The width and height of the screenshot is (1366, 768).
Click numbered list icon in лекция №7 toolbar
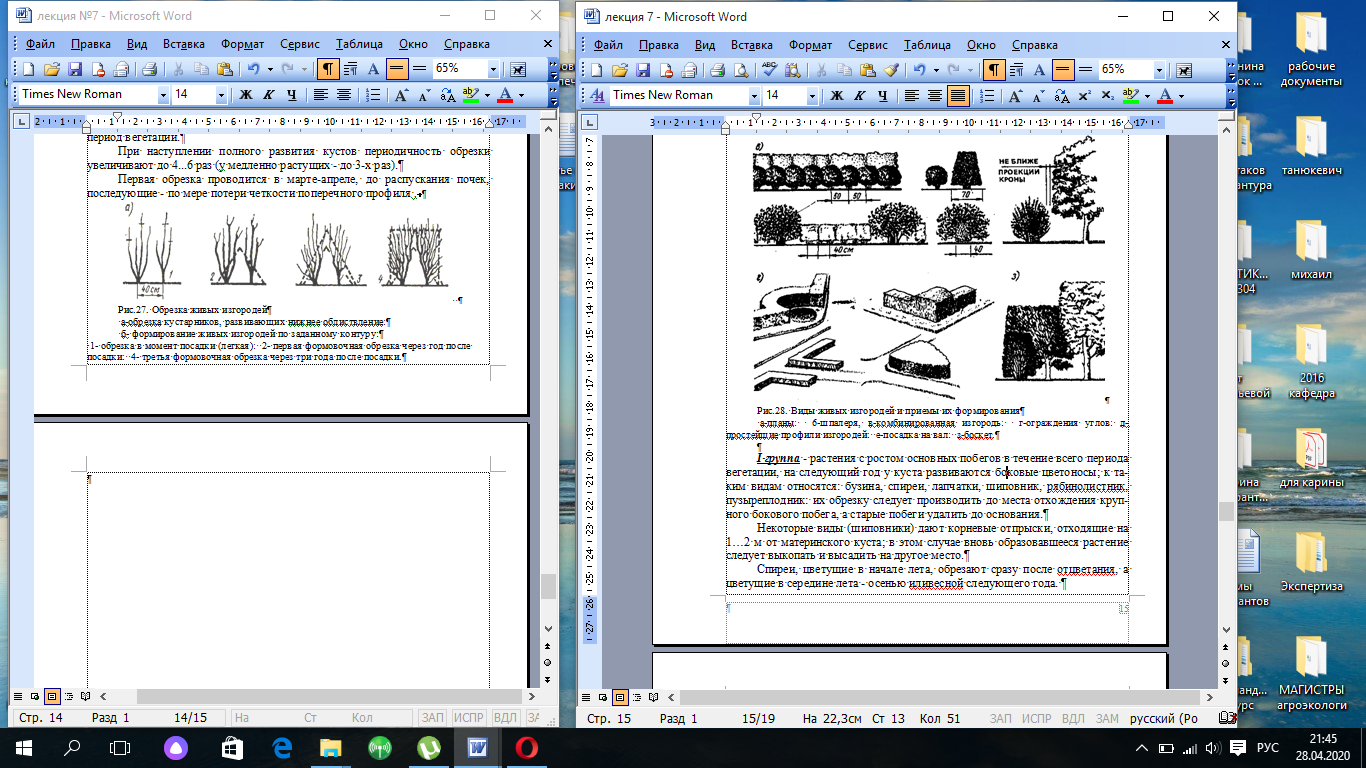click(373, 95)
